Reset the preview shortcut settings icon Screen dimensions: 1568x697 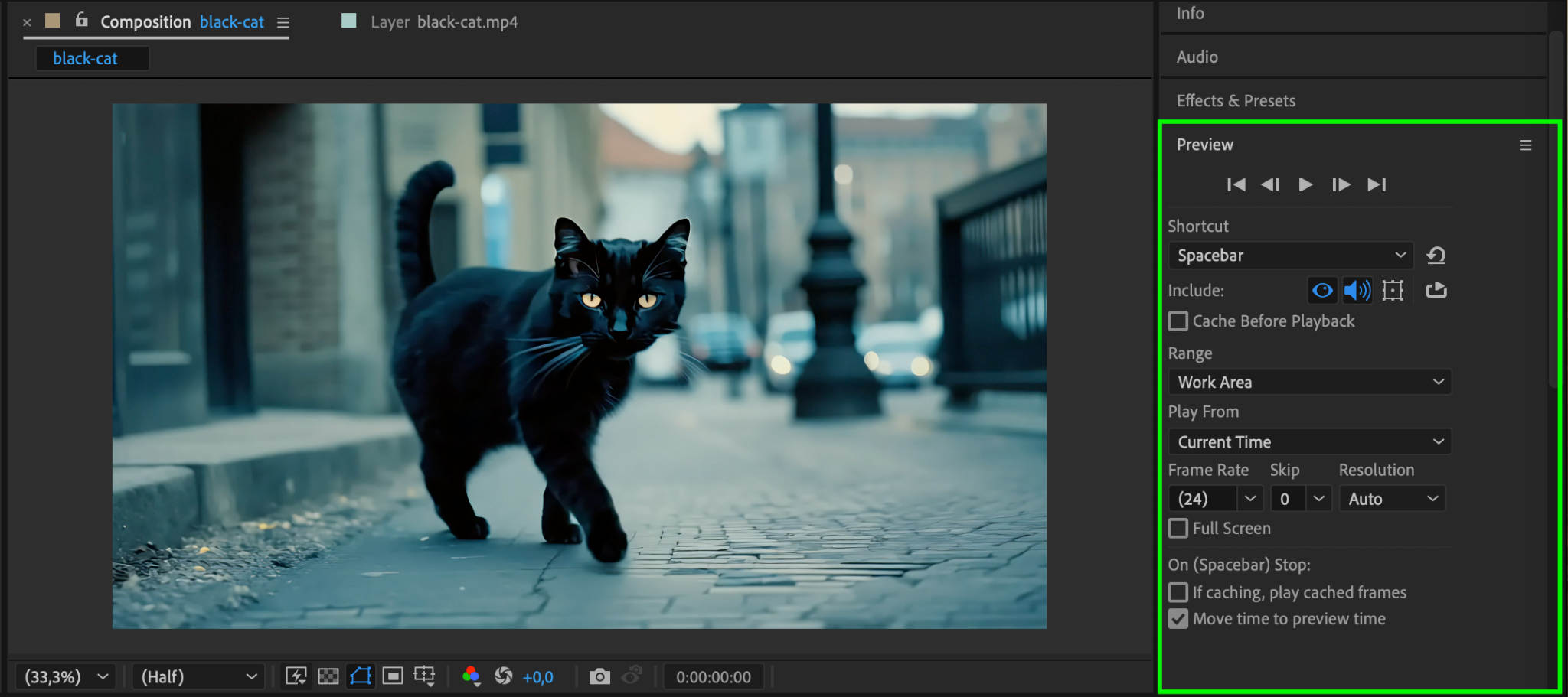[1436, 256]
